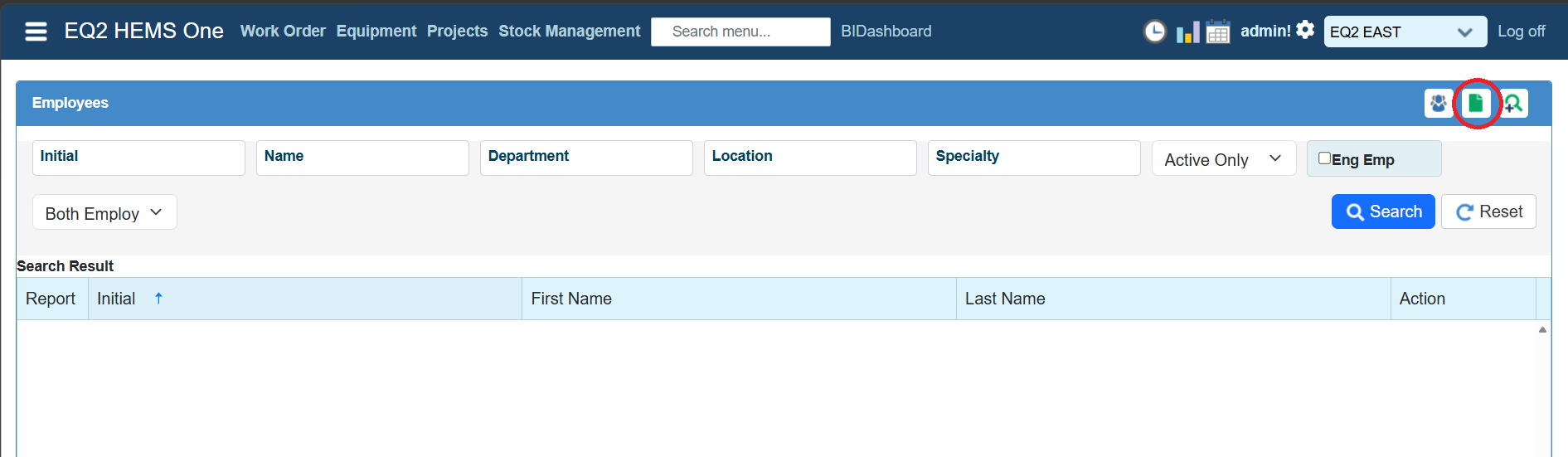Open admin settings gear icon
The image size is (1568, 457).
click(x=1305, y=30)
